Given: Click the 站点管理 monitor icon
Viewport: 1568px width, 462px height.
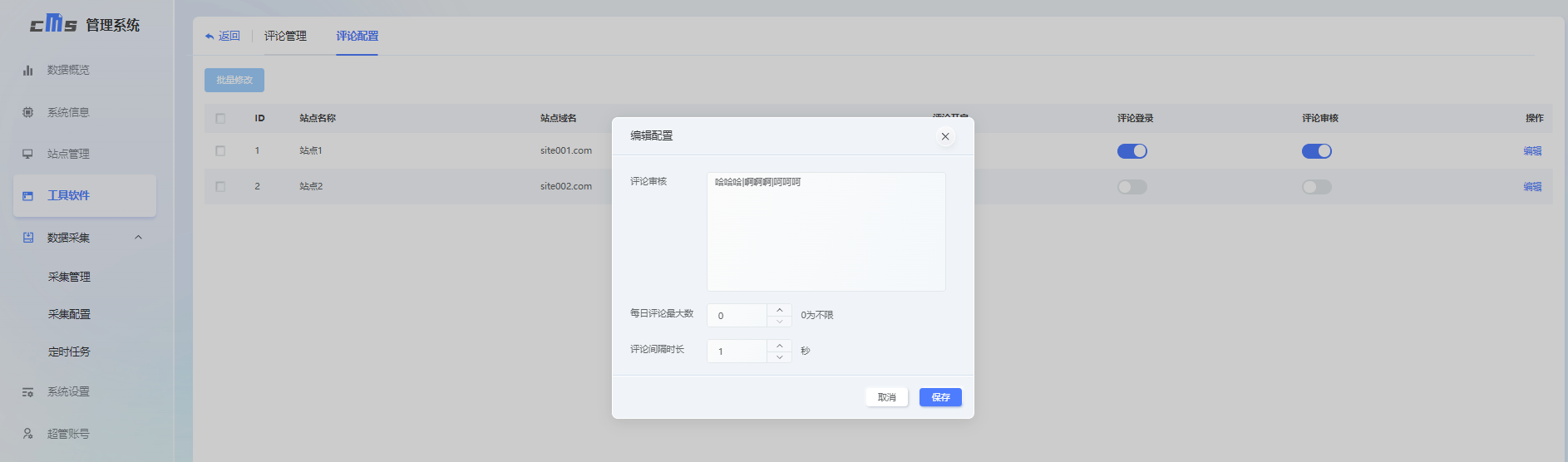Looking at the screenshot, I should pyautogui.click(x=27, y=154).
